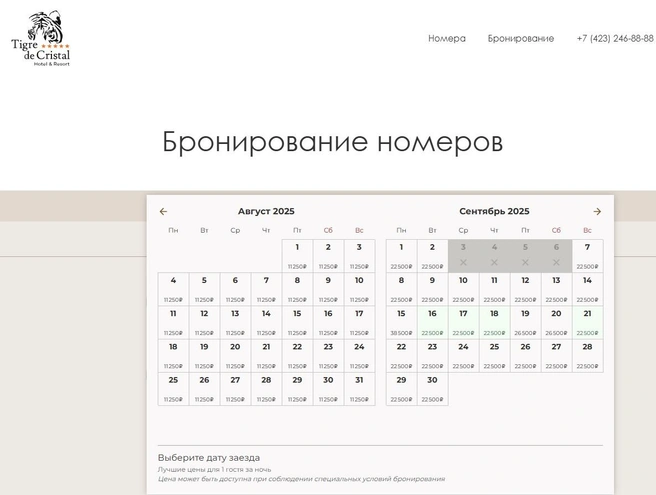Image resolution: width=656 pixels, height=495 pixels.
Task: Choose August 27 date cell
Action: [236, 389]
